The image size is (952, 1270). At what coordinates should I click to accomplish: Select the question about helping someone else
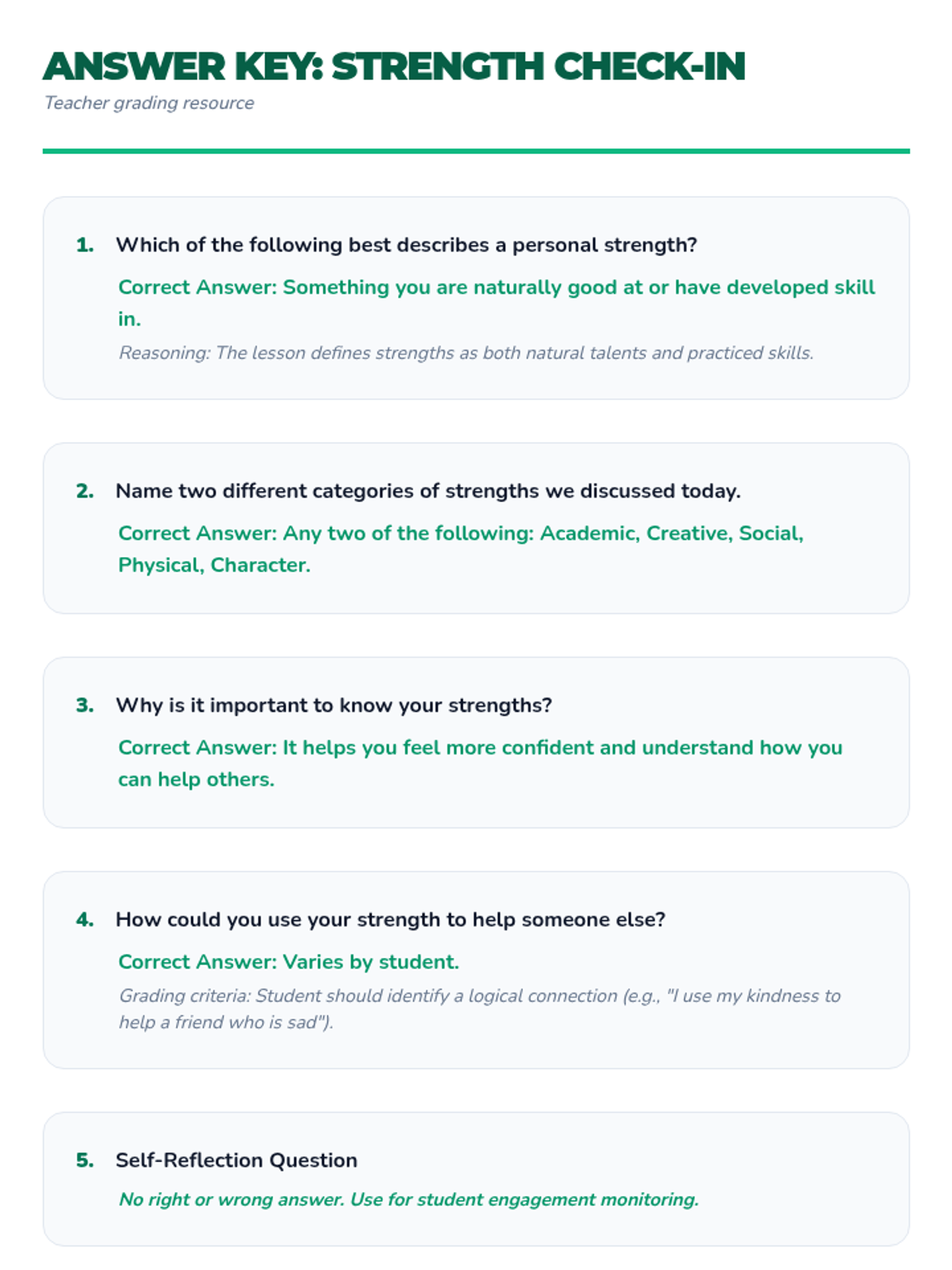pos(390,920)
